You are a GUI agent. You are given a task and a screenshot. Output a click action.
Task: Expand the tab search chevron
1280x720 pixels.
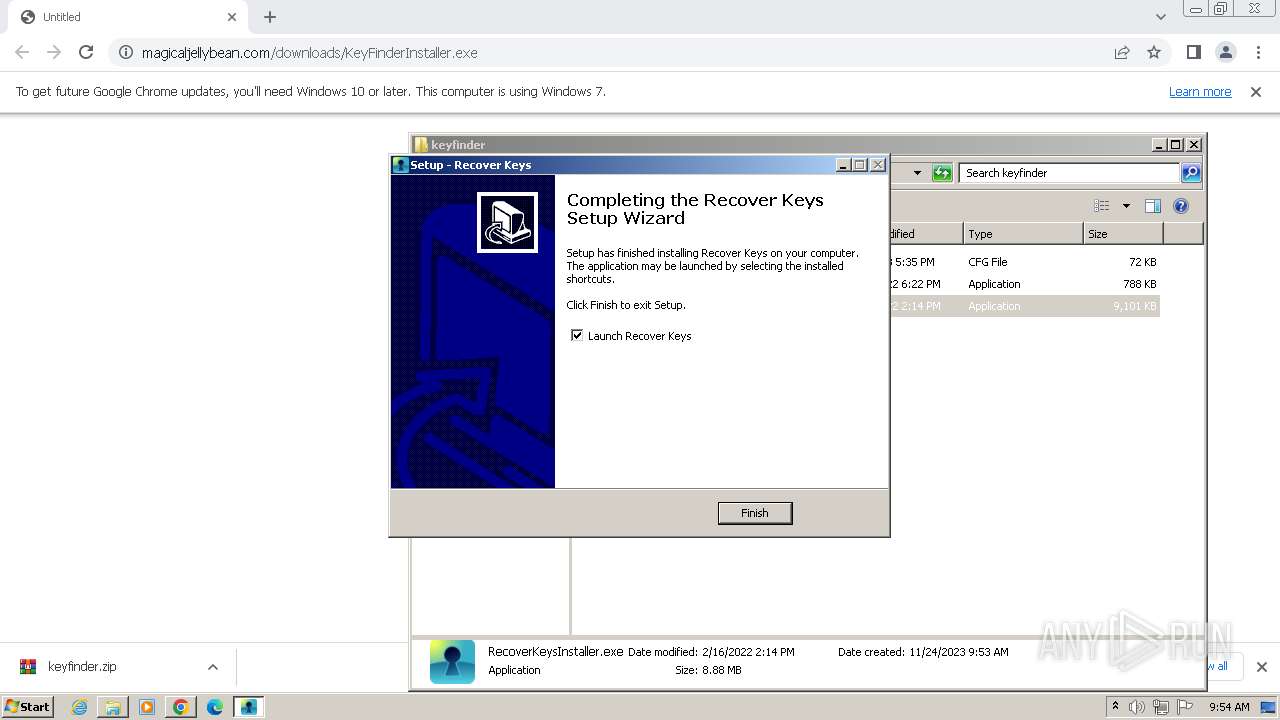(1160, 17)
